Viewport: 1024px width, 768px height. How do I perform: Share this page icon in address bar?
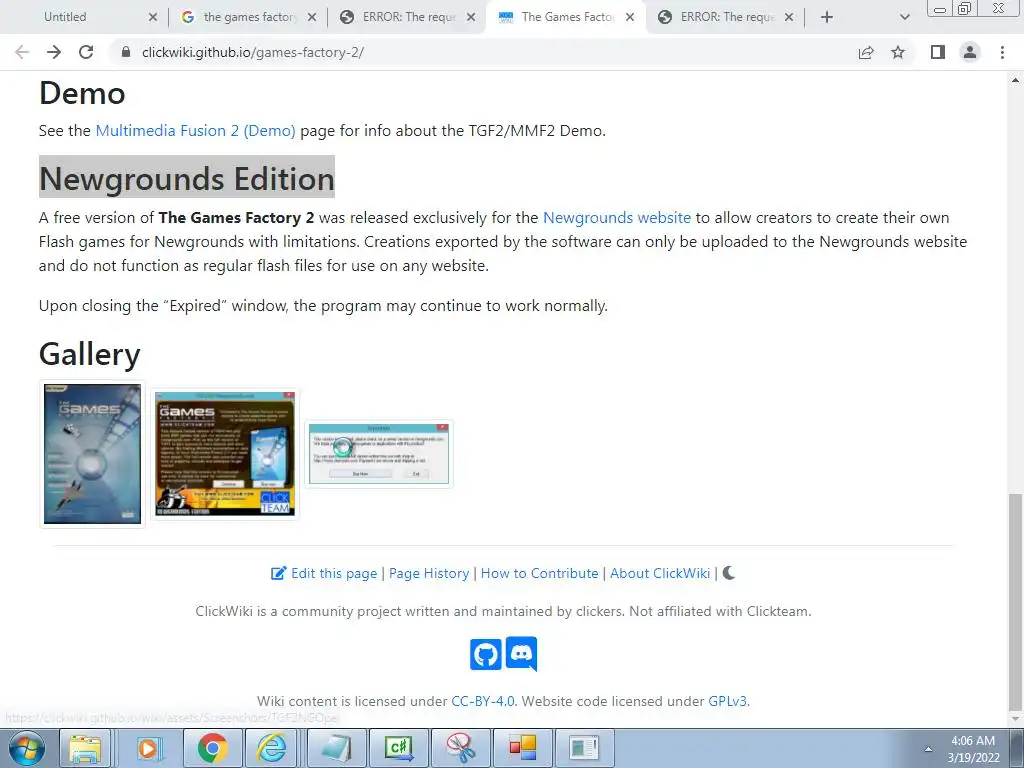(866, 52)
